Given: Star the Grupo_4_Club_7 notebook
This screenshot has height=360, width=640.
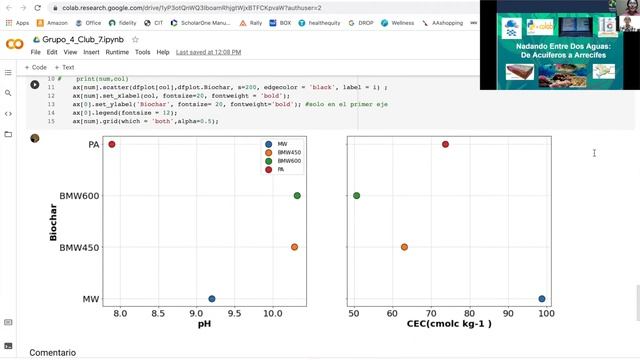Looking at the screenshot, I should coord(135,40).
